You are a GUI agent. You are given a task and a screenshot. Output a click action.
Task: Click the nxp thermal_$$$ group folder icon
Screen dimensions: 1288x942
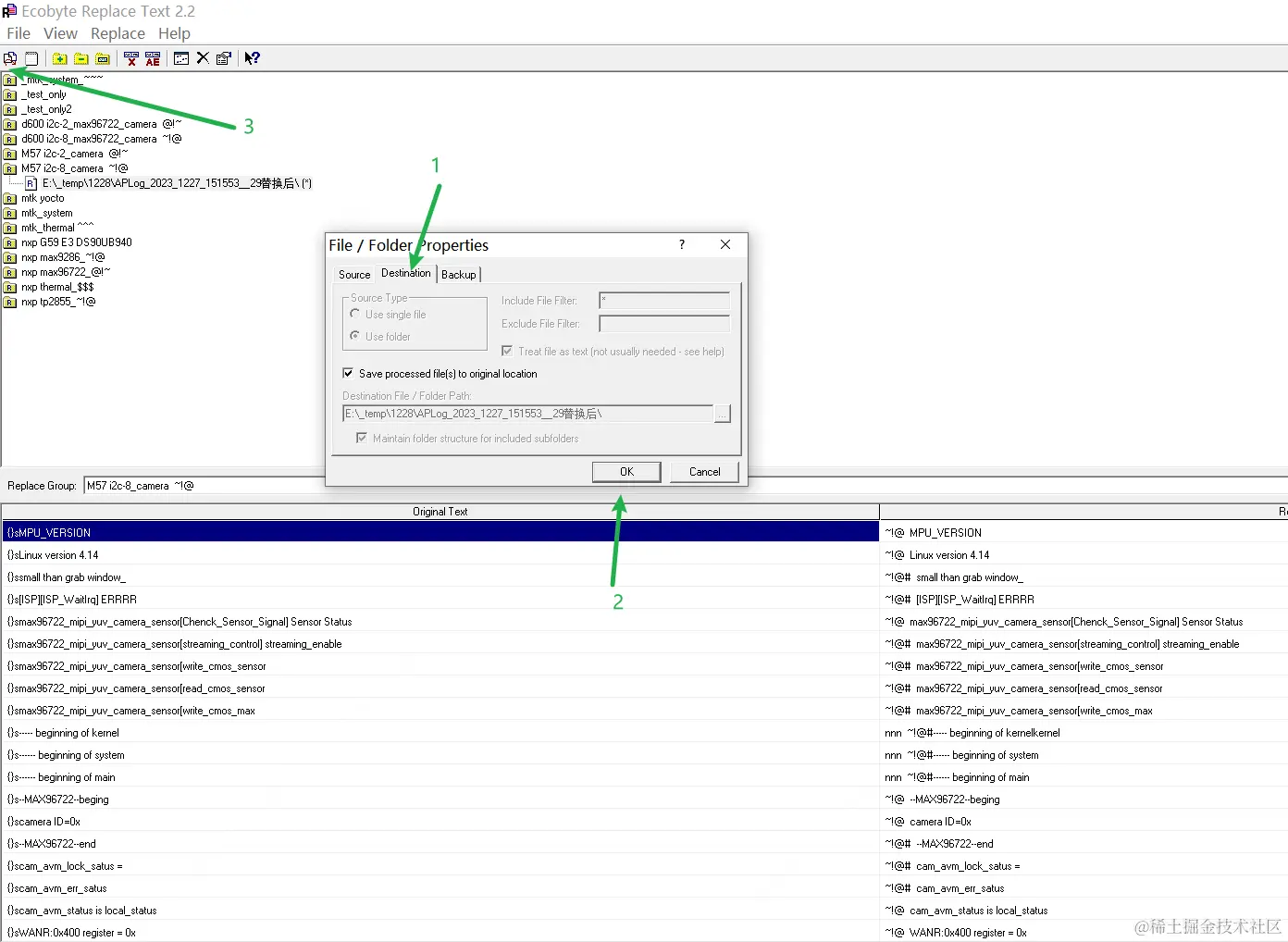point(10,287)
